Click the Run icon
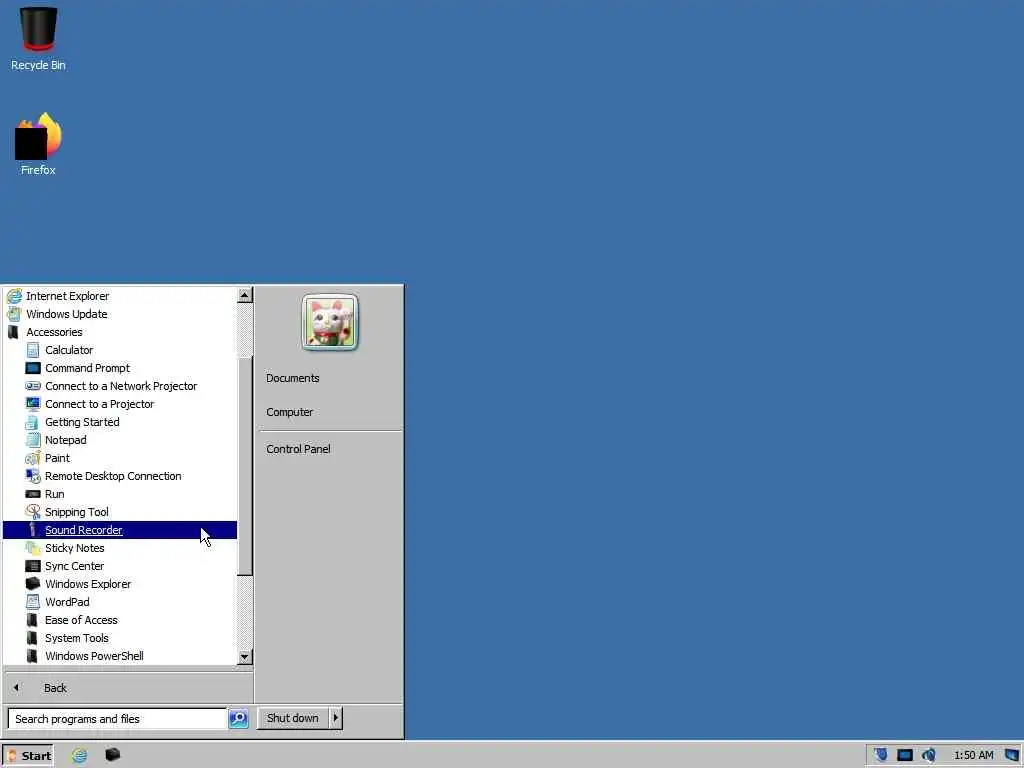1024x768 pixels. 33,494
